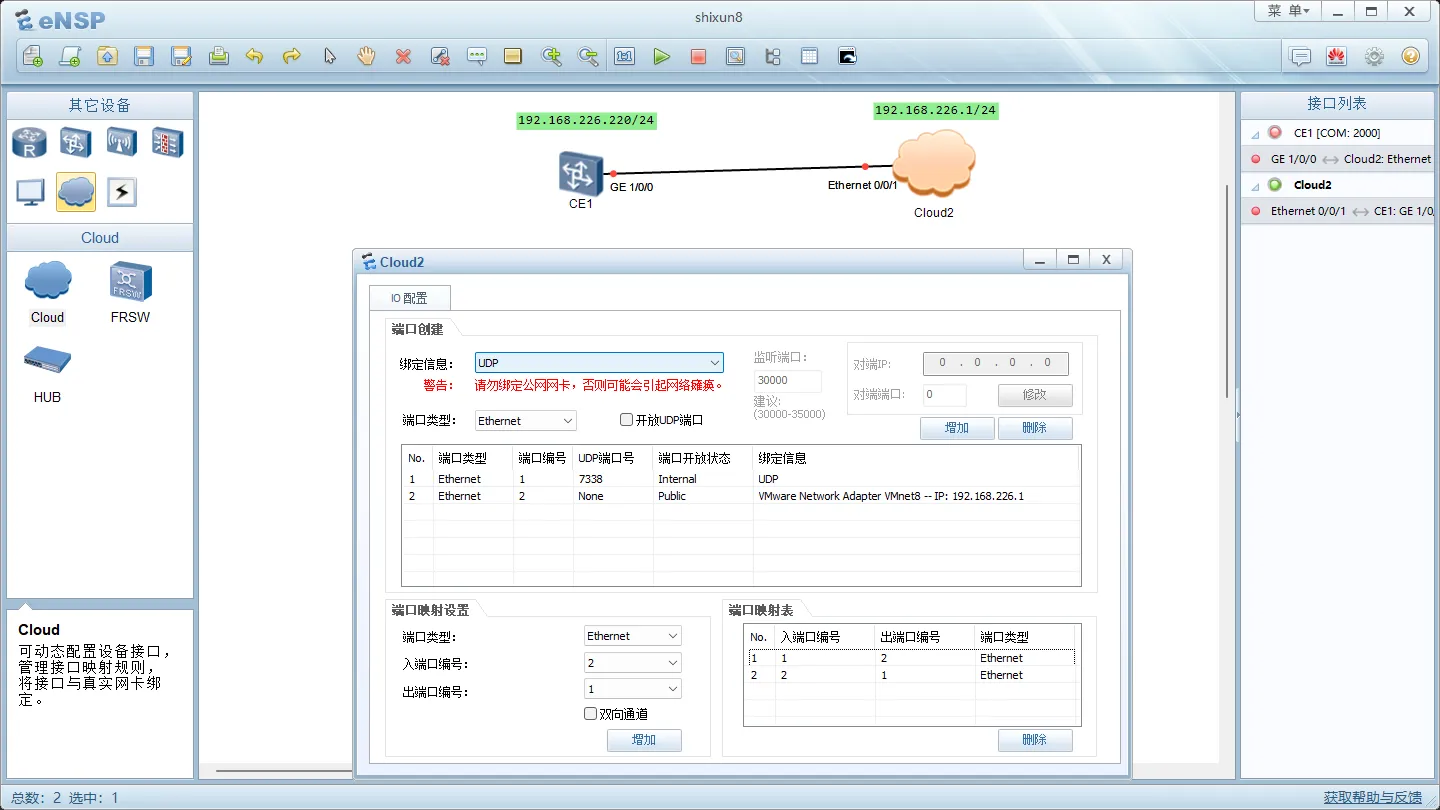Redo the last action

click(292, 56)
